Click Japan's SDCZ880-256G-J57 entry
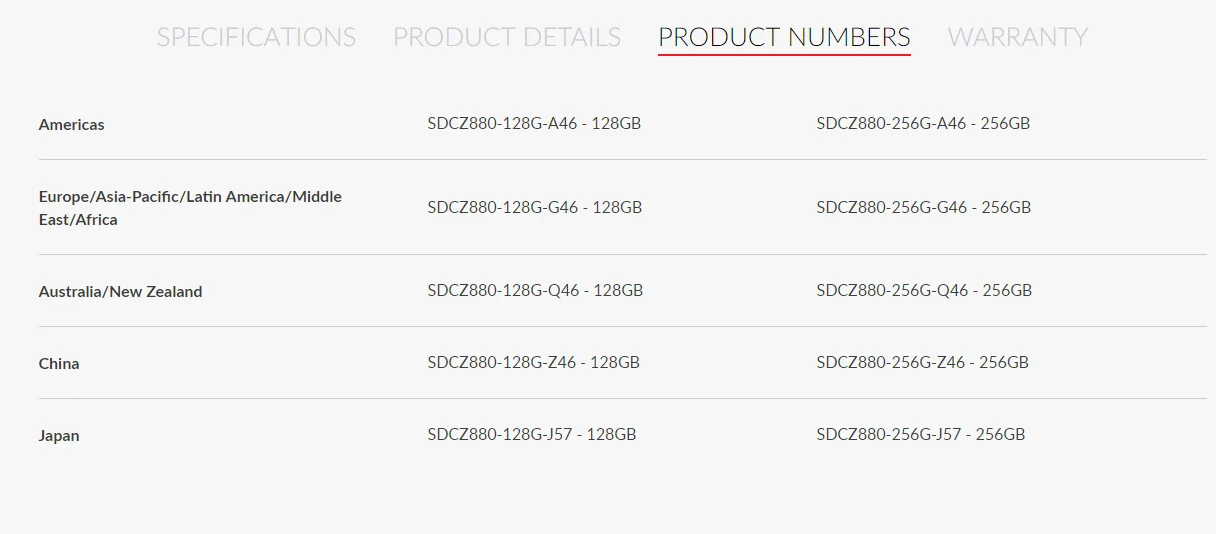 920,435
